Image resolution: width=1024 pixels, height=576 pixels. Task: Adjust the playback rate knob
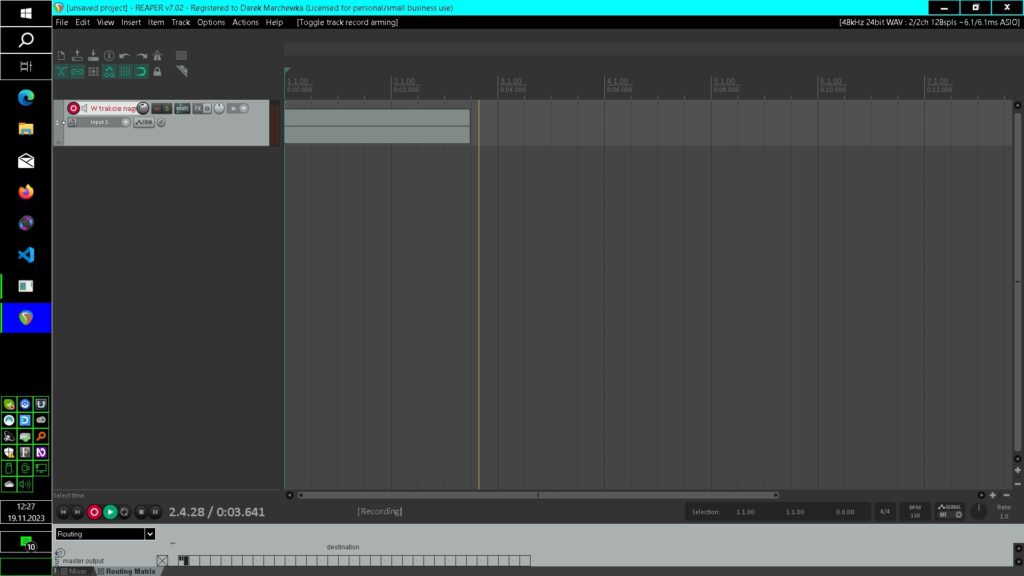(x=979, y=511)
